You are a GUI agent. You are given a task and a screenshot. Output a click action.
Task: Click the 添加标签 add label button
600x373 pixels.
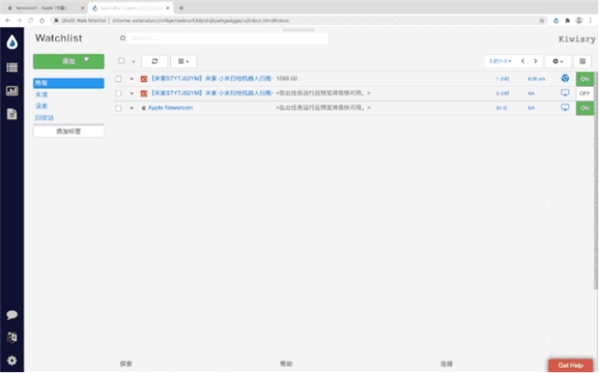coord(68,131)
